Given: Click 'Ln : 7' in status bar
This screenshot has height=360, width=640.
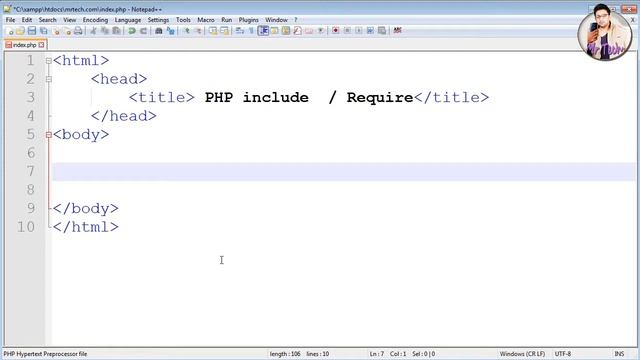Looking at the screenshot, I should [x=377, y=354].
